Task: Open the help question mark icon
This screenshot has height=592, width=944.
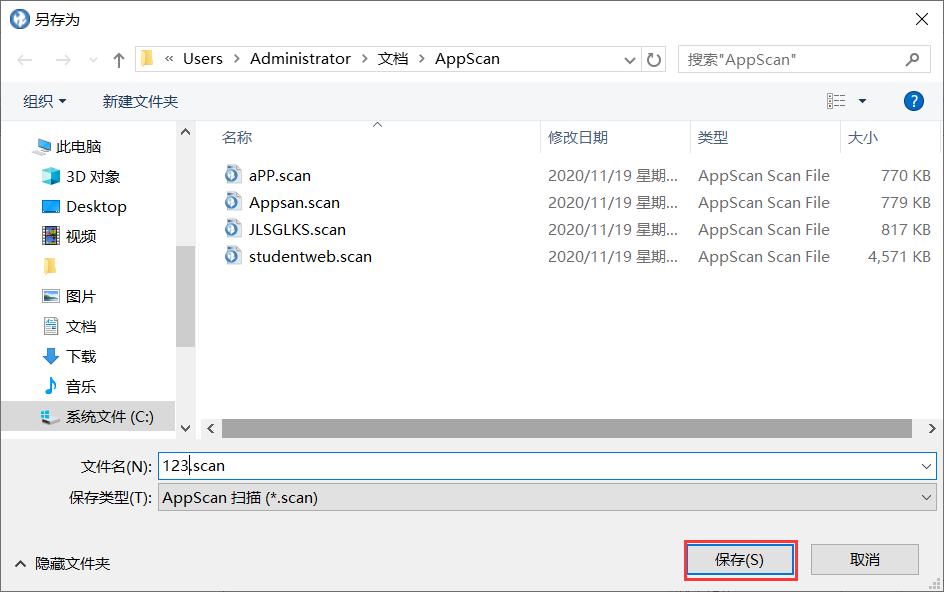Action: 913,101
